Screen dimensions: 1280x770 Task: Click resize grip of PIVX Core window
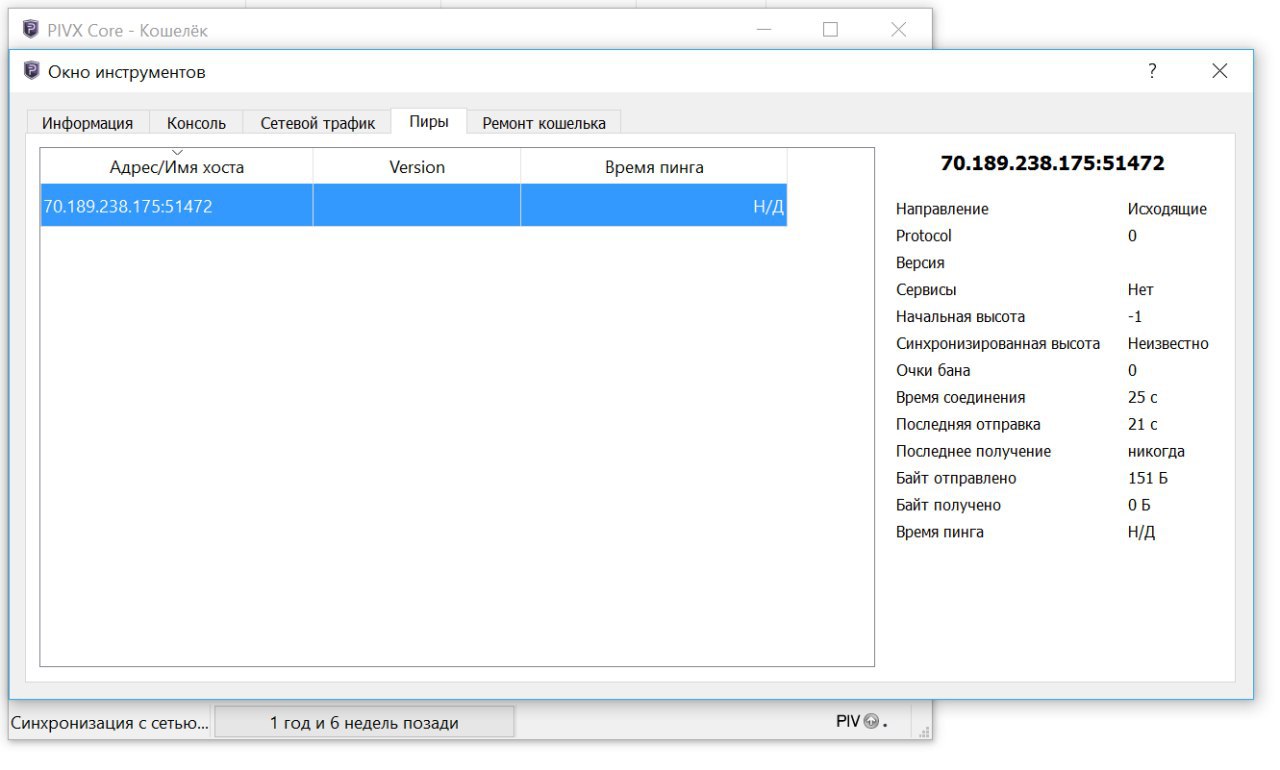tap(924, 732)
